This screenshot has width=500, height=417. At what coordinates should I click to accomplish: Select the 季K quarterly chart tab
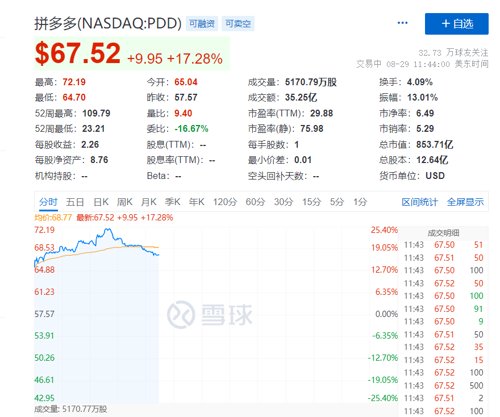point(172,202)
